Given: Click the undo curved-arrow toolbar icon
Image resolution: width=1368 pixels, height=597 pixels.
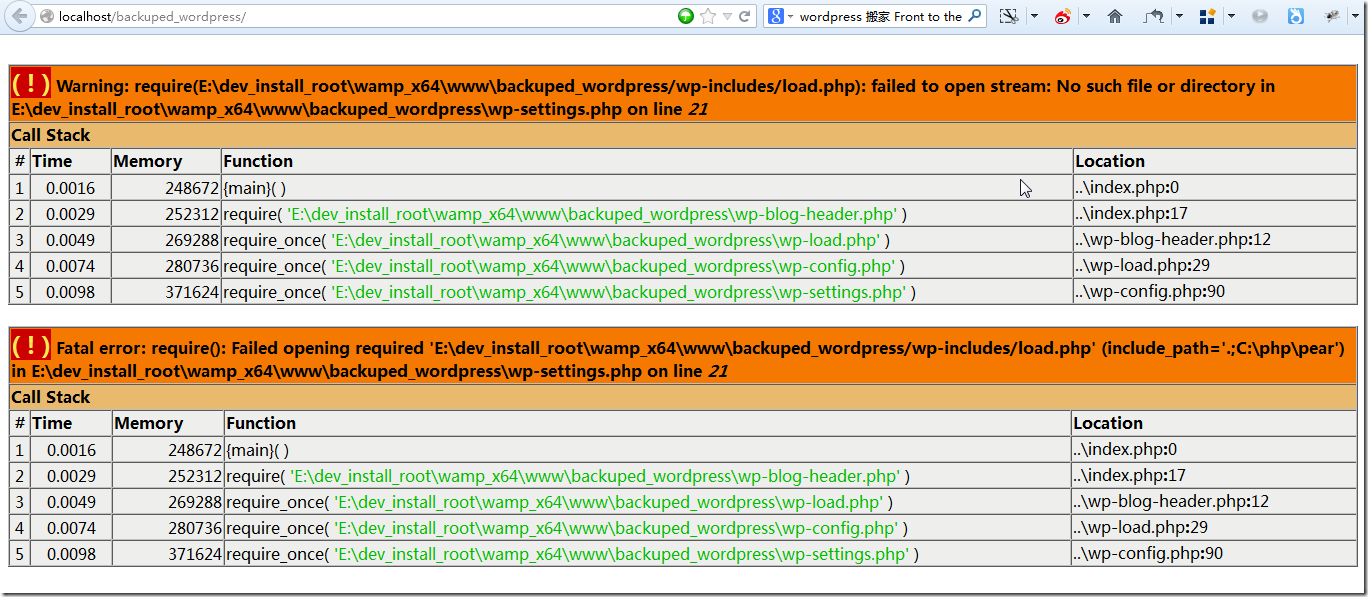Looking at the screenshot, I should point(1155,16).
